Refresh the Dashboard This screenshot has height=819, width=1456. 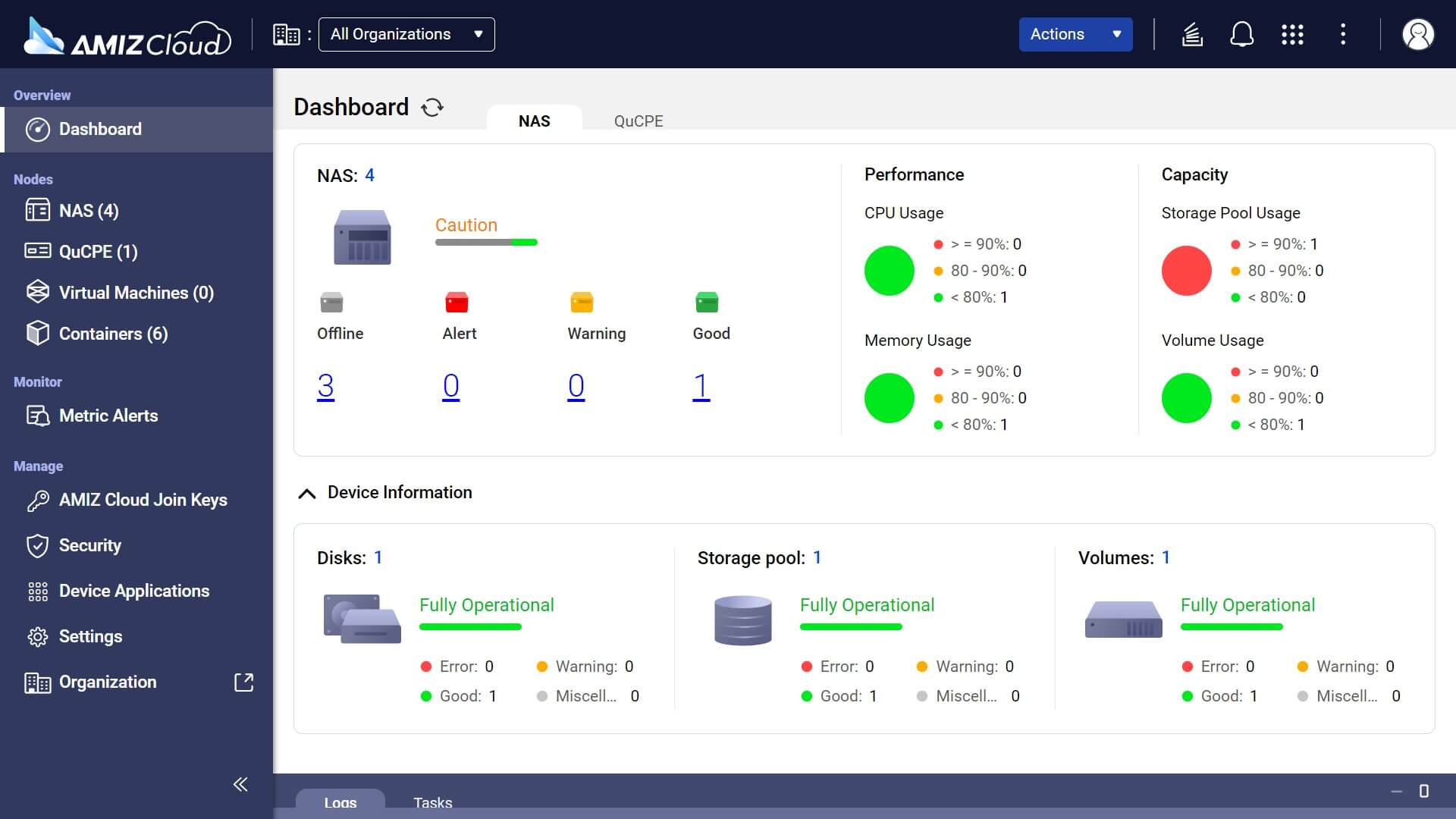[432, 107]
